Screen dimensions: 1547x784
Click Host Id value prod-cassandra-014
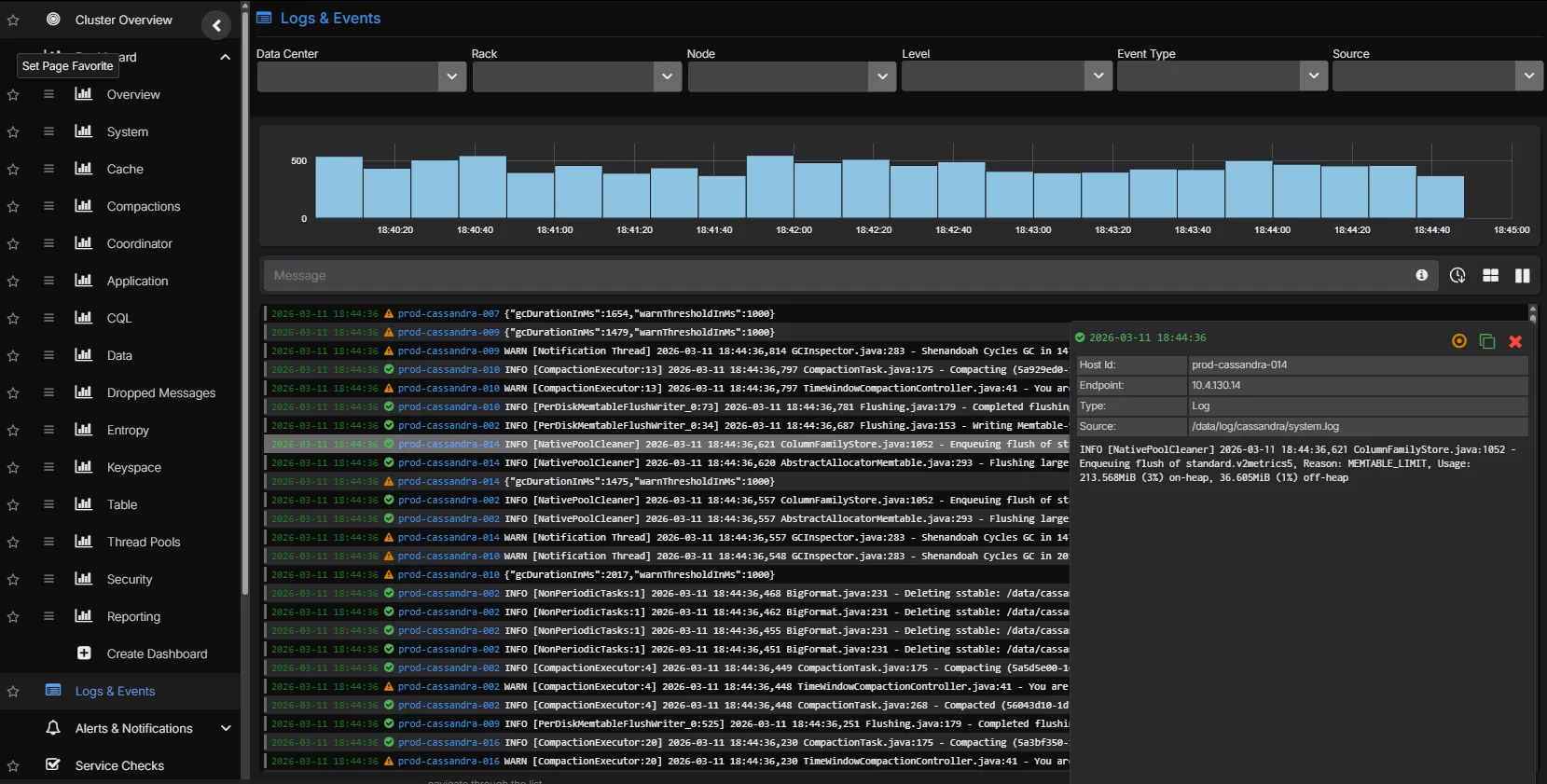pyautogui.click(x=1239, y=364)
